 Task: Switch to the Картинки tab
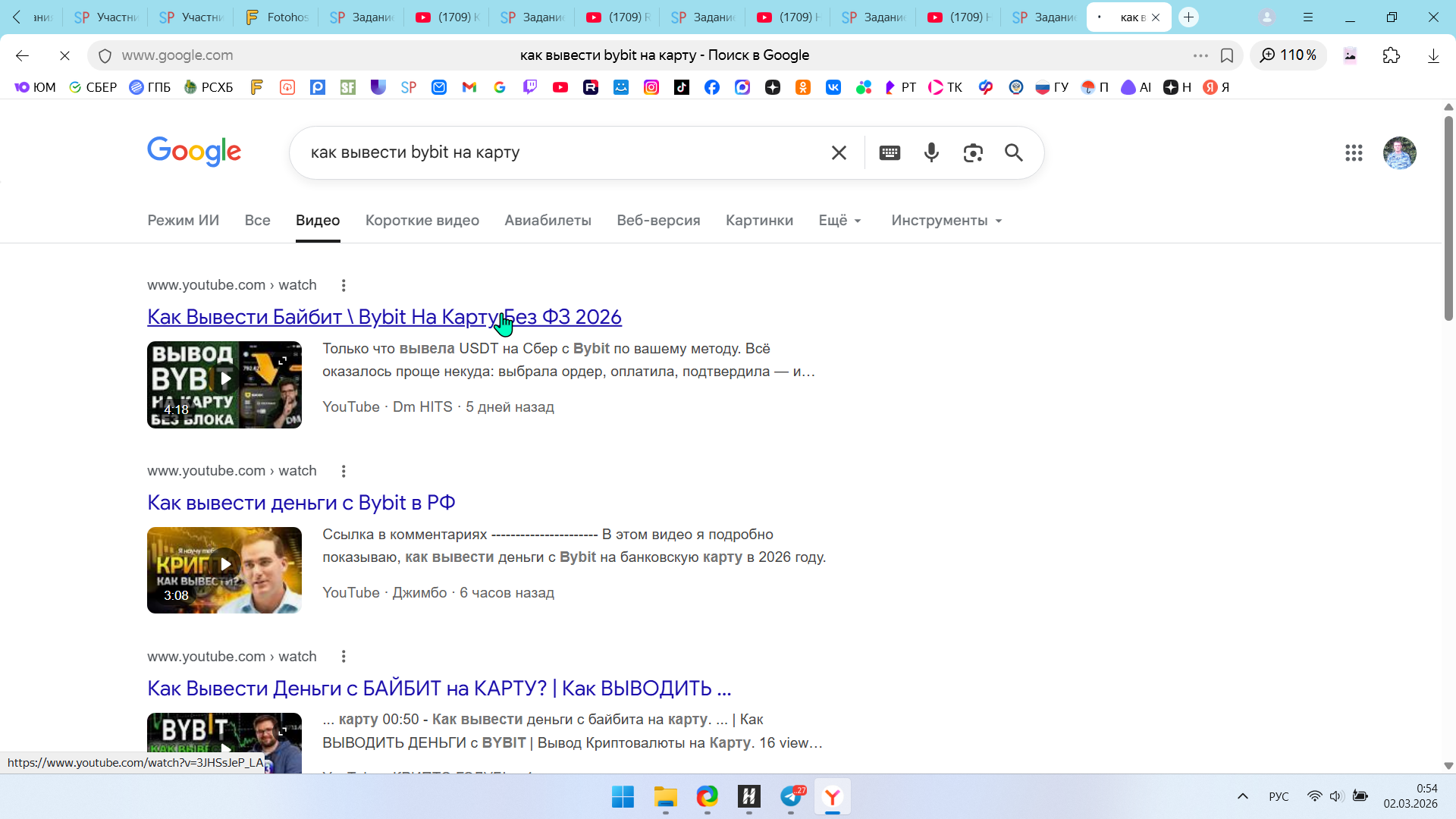(x=759, y=221)
